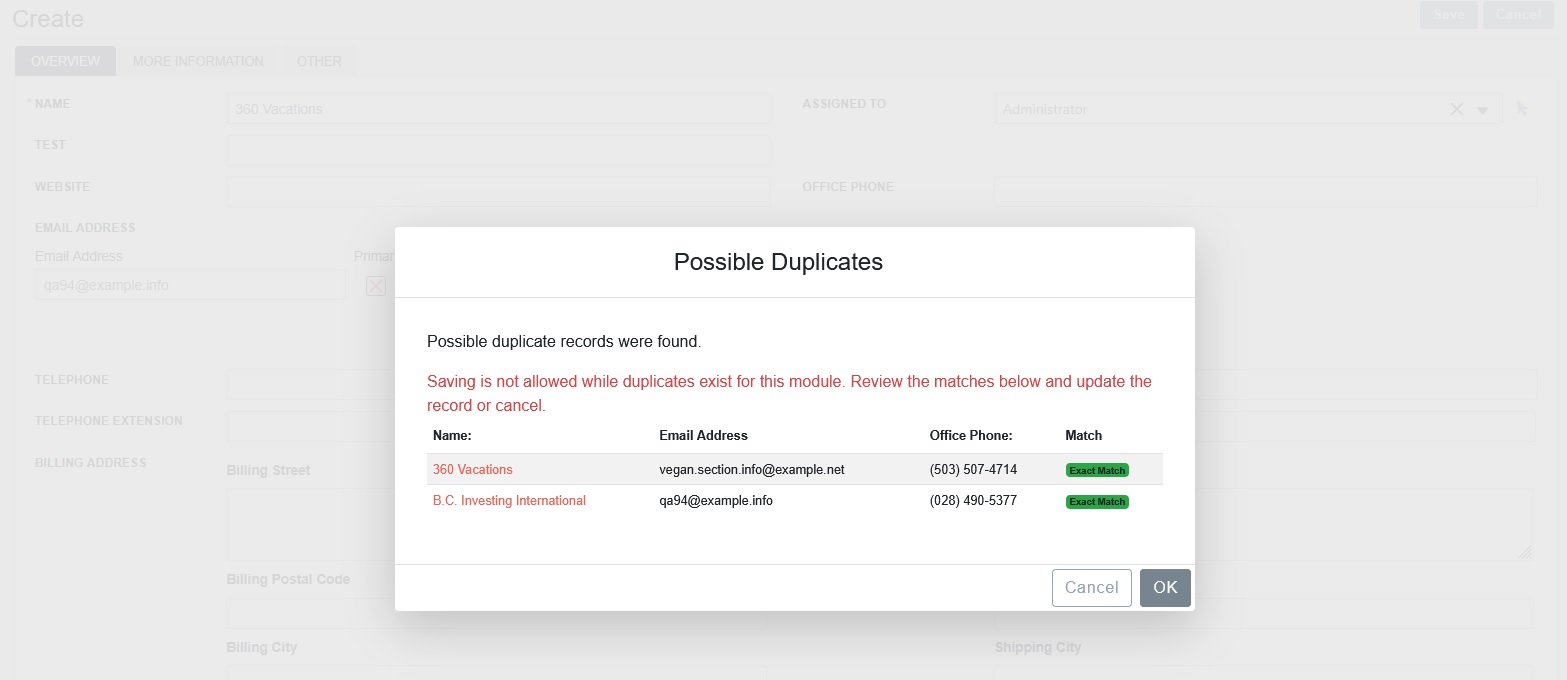
Task: Click the Email Address column header
Action: point(703,435)
